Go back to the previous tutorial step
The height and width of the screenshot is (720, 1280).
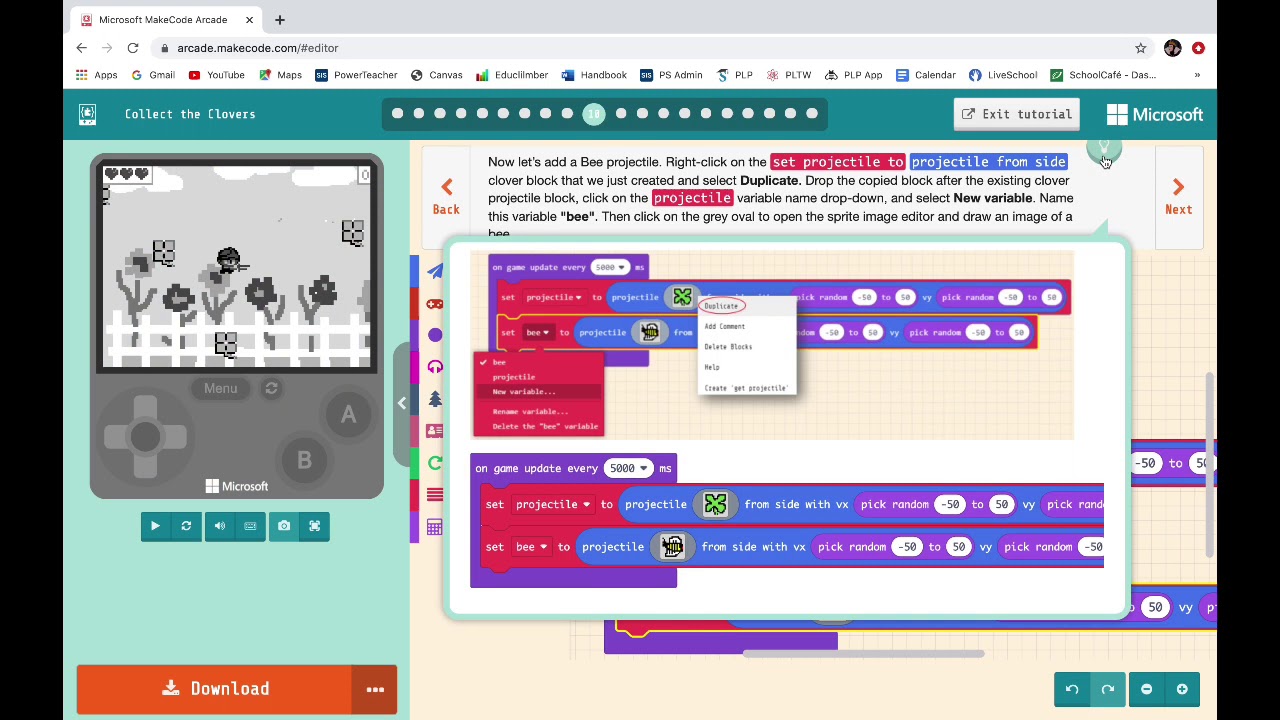[x=446, y=196]
